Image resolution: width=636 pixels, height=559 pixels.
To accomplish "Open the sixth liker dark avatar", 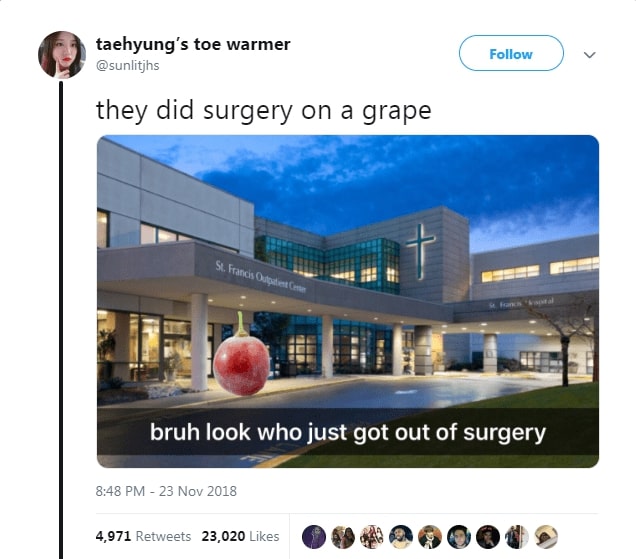I will (x=459, y=537).
